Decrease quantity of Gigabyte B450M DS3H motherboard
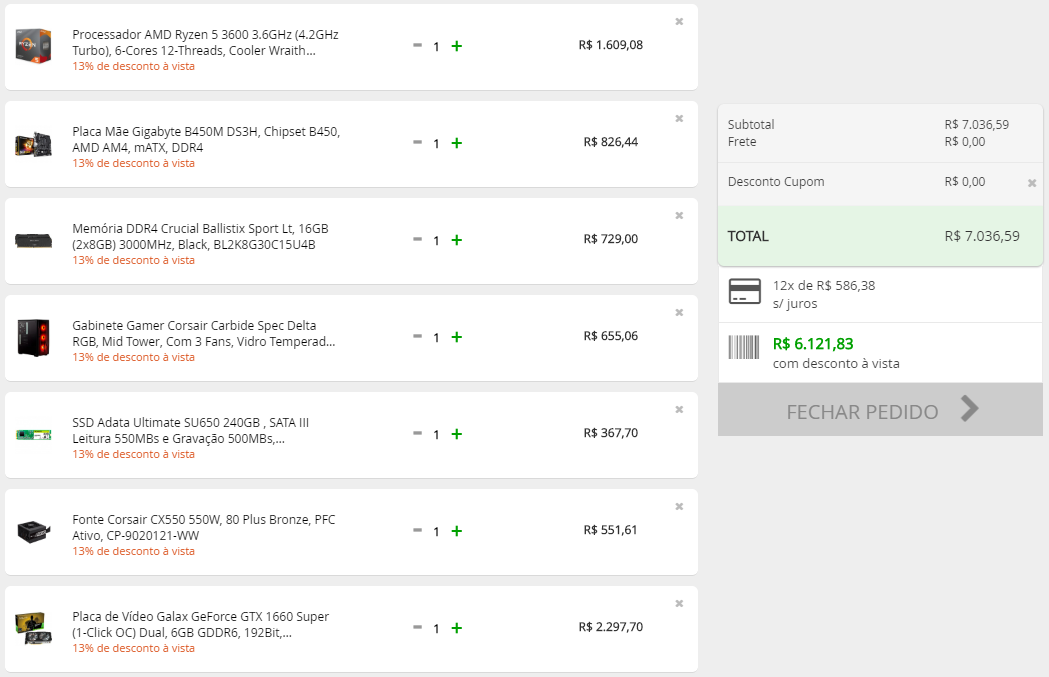Viewport: 1049px width, 677px height. point(417,142)
